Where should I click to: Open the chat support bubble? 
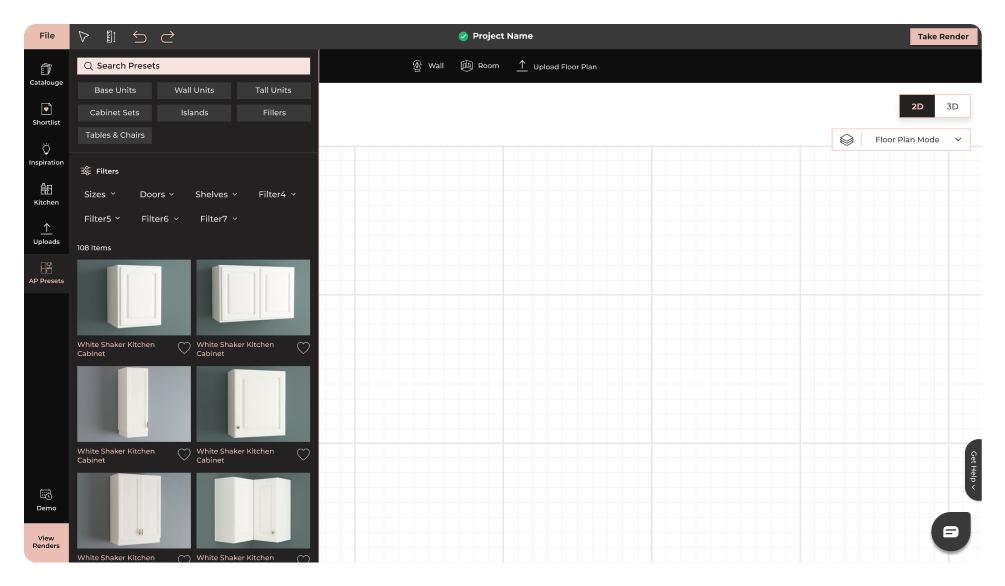[x=951, y=532]
